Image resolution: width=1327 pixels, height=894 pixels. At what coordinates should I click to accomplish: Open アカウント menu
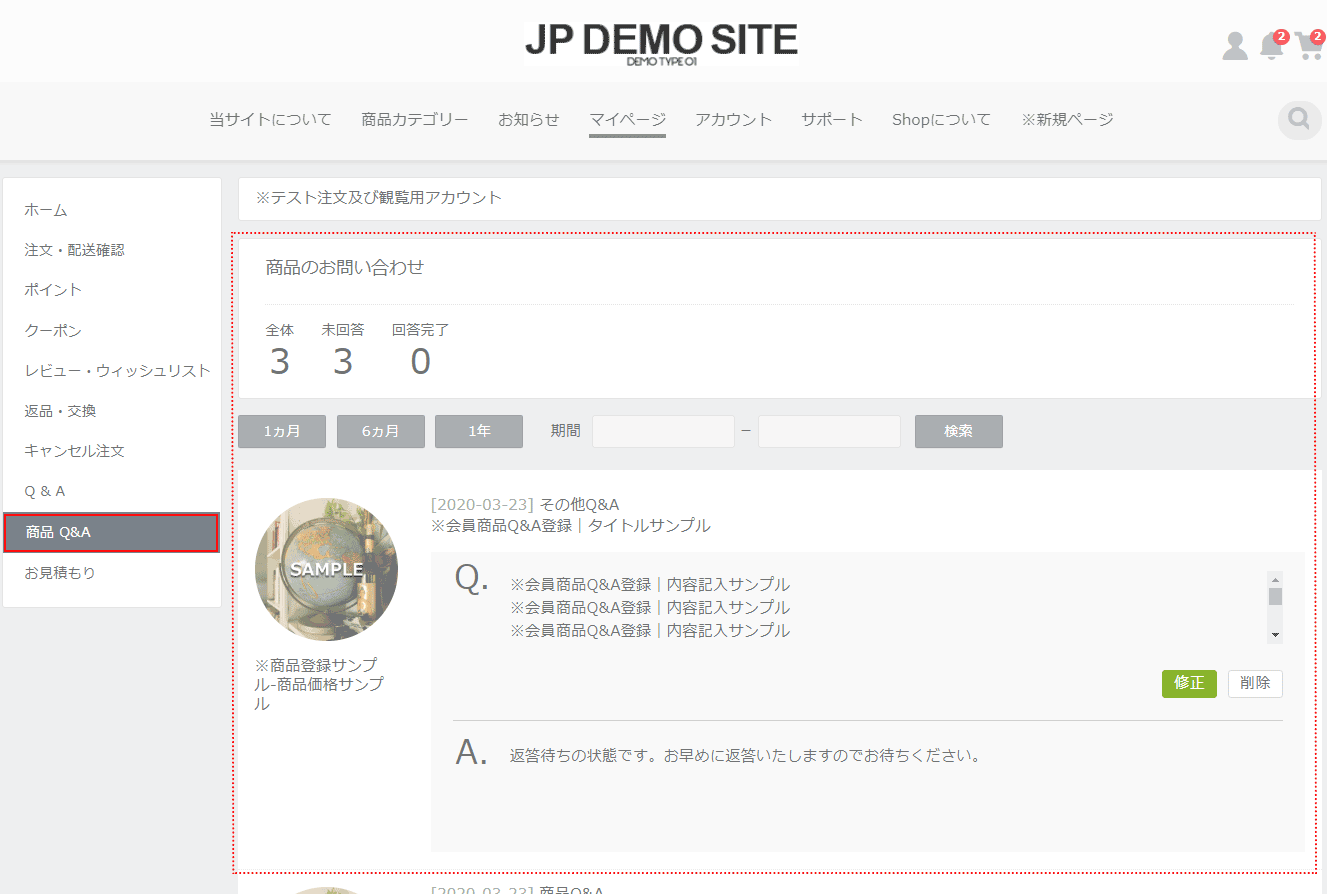point(734,119)
